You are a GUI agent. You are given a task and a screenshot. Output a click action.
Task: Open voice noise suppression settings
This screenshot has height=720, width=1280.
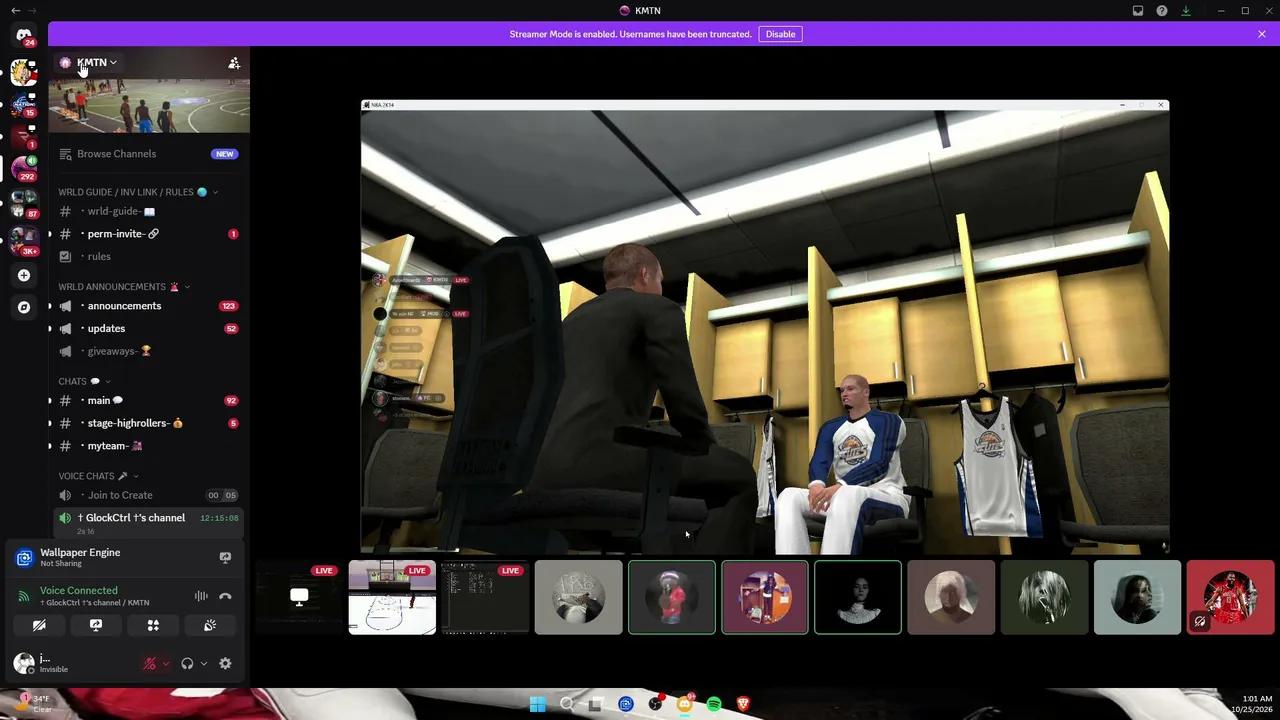[201, 596]
